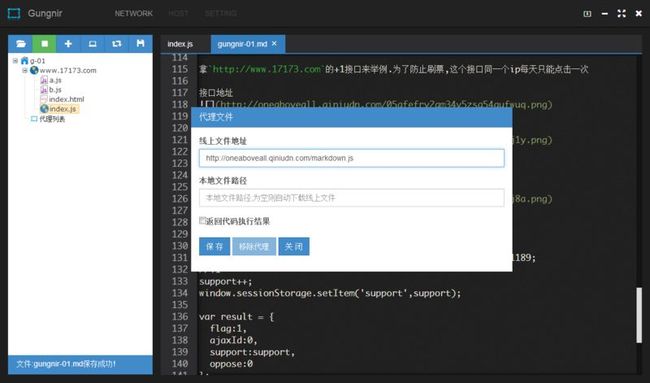Open the NETWORK menu
Screen dimensions: 650x383
pos(133,13)
